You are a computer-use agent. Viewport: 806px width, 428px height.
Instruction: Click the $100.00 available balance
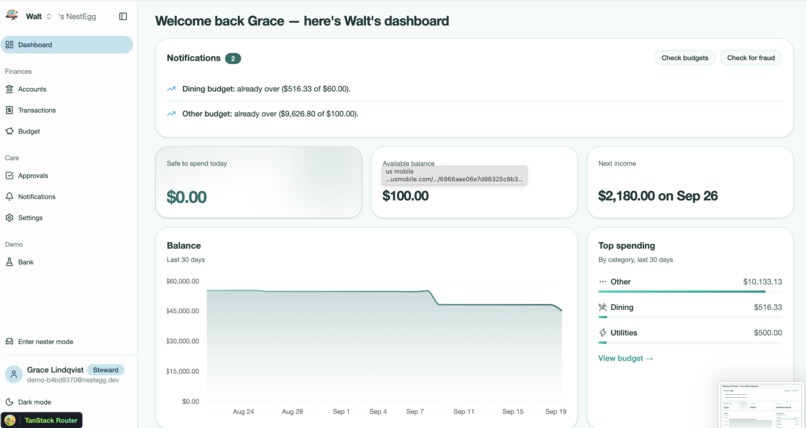click(406, 196)
